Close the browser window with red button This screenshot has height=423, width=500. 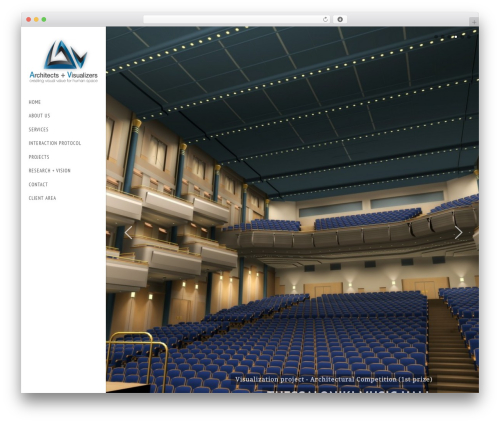[x=29, y=19]
